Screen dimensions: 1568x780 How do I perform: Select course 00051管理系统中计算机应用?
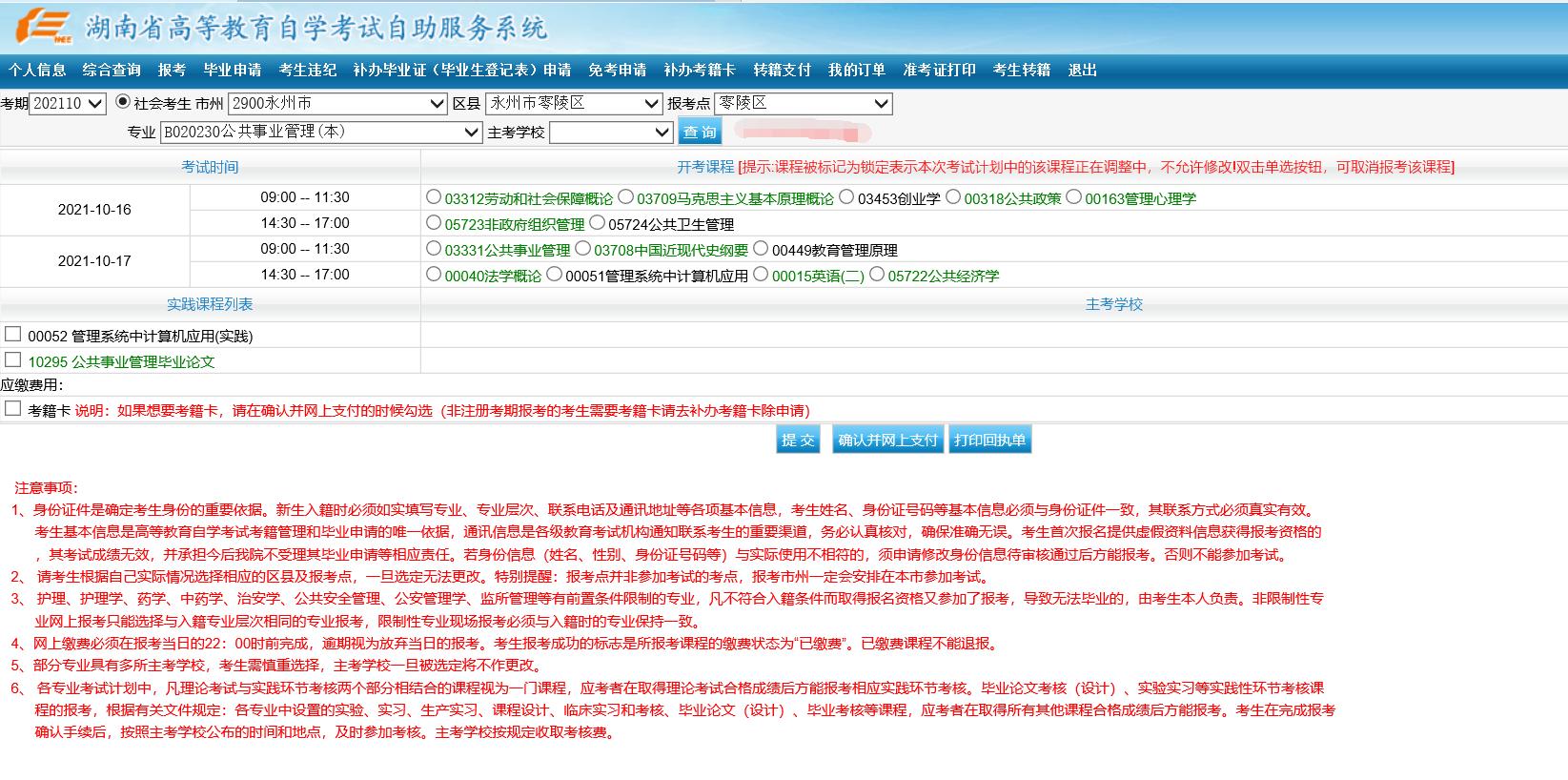tap(555, 274)
